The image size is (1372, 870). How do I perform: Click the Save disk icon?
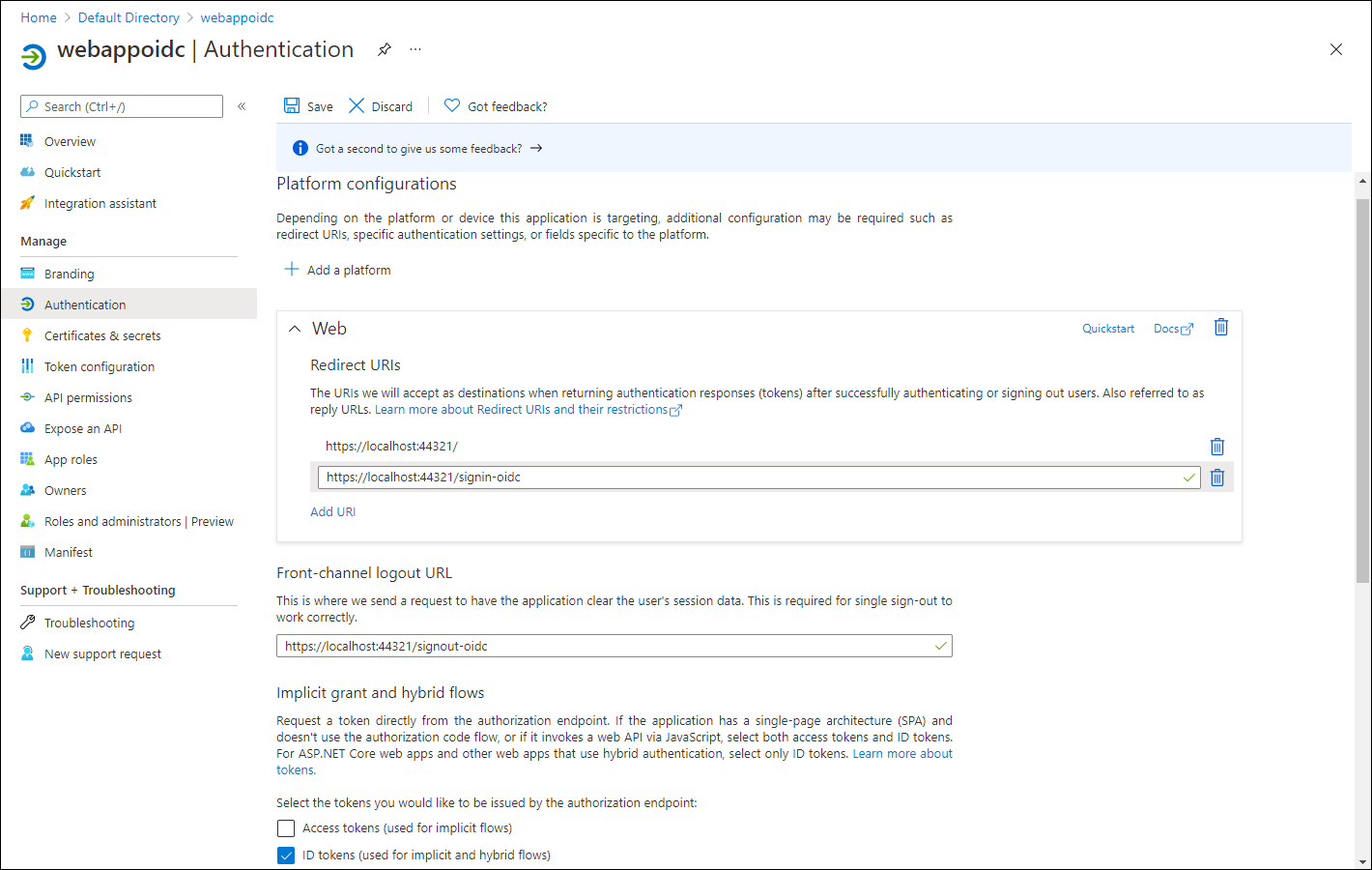(292, 105)
